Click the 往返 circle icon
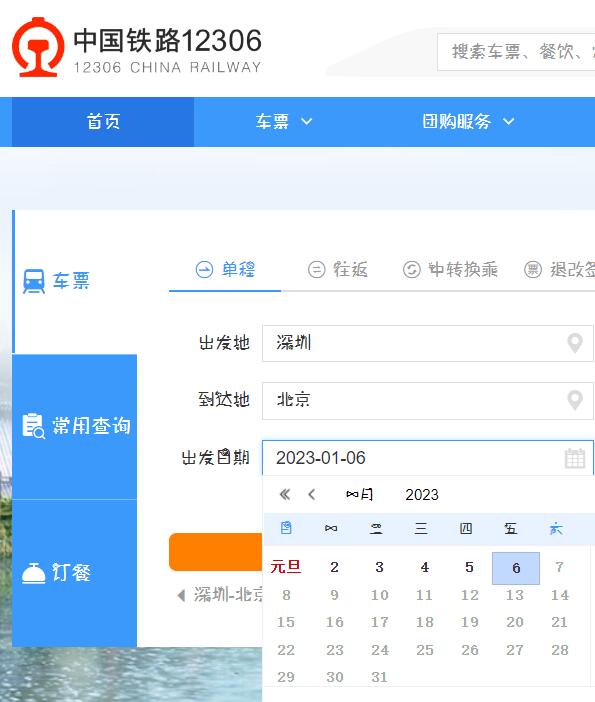 pos(317,270)
